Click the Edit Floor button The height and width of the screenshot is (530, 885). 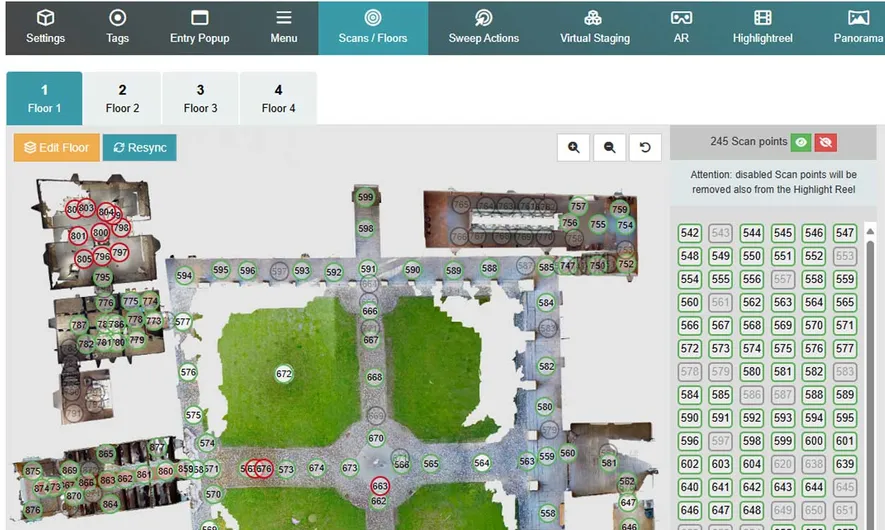56,148
